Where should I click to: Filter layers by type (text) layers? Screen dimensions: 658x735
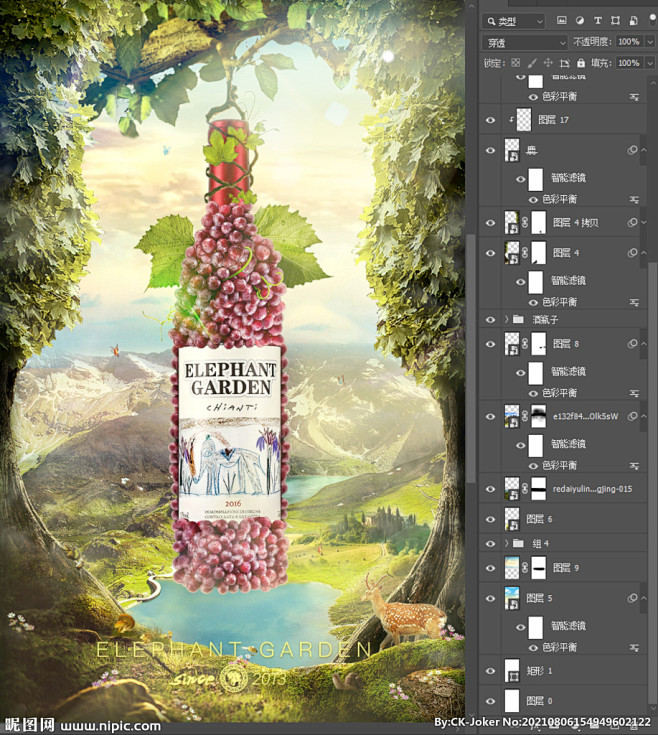click(x=598, y=21)
